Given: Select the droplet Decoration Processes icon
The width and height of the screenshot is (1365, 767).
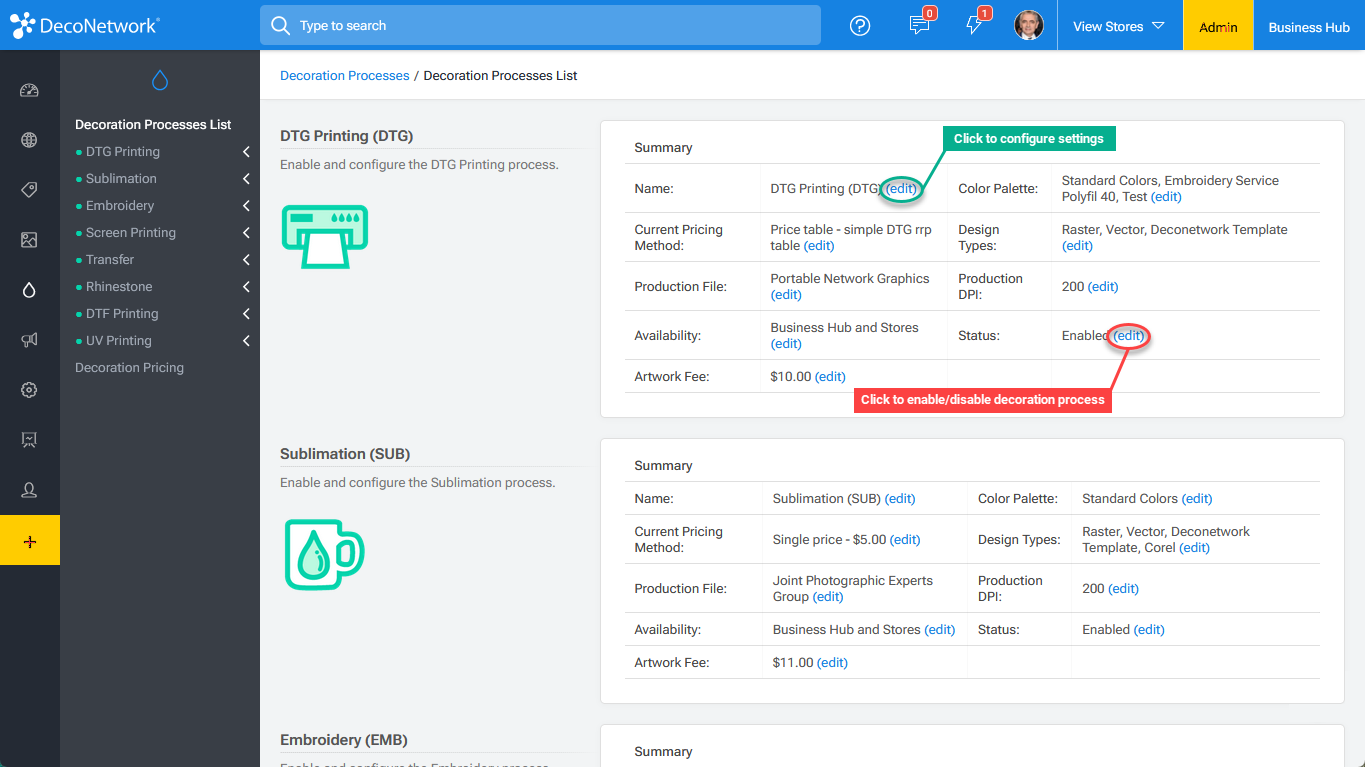Looking at the screenshot, I should 30,290.
